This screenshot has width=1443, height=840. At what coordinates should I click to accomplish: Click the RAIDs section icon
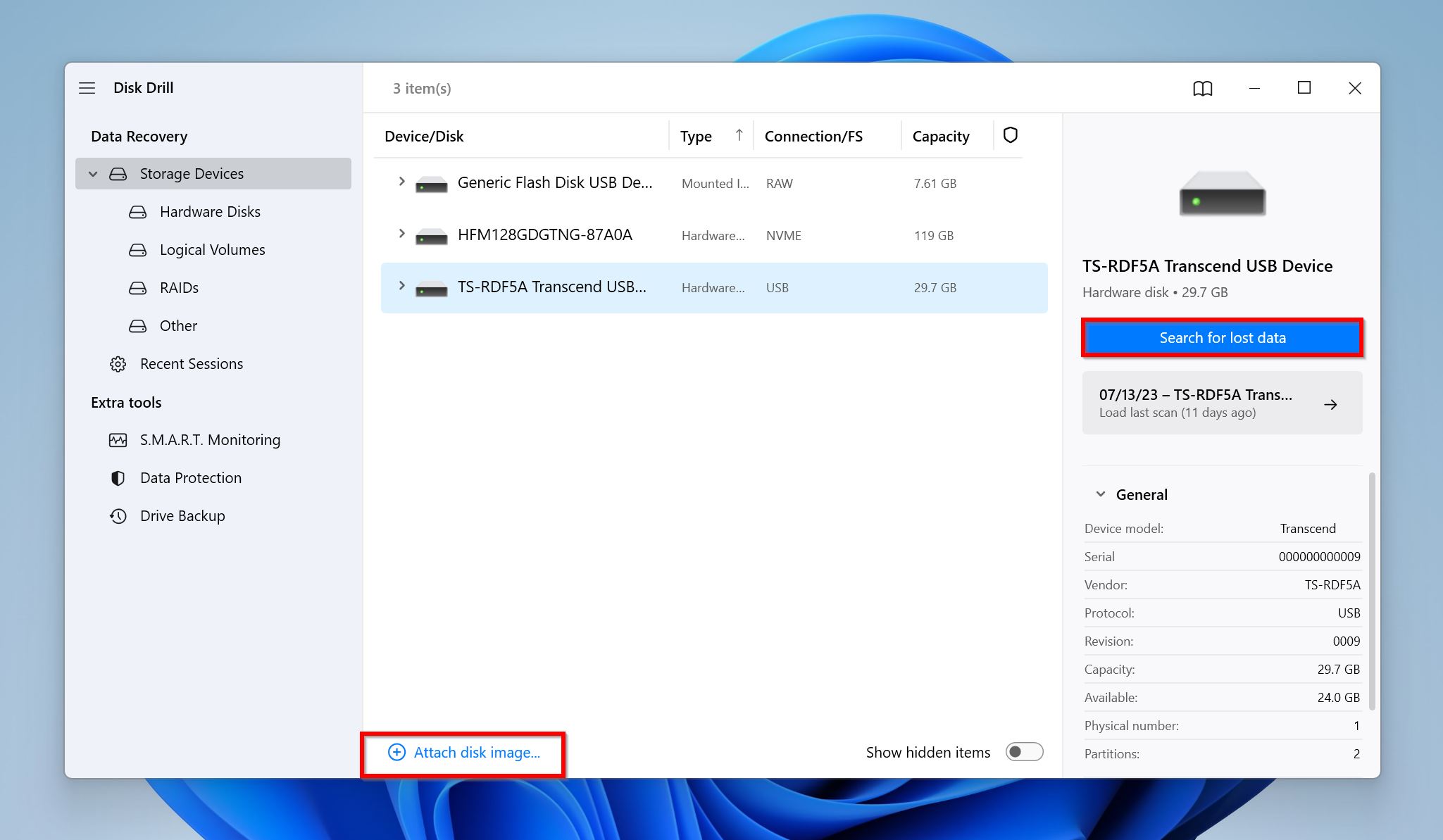pos(137,287)
